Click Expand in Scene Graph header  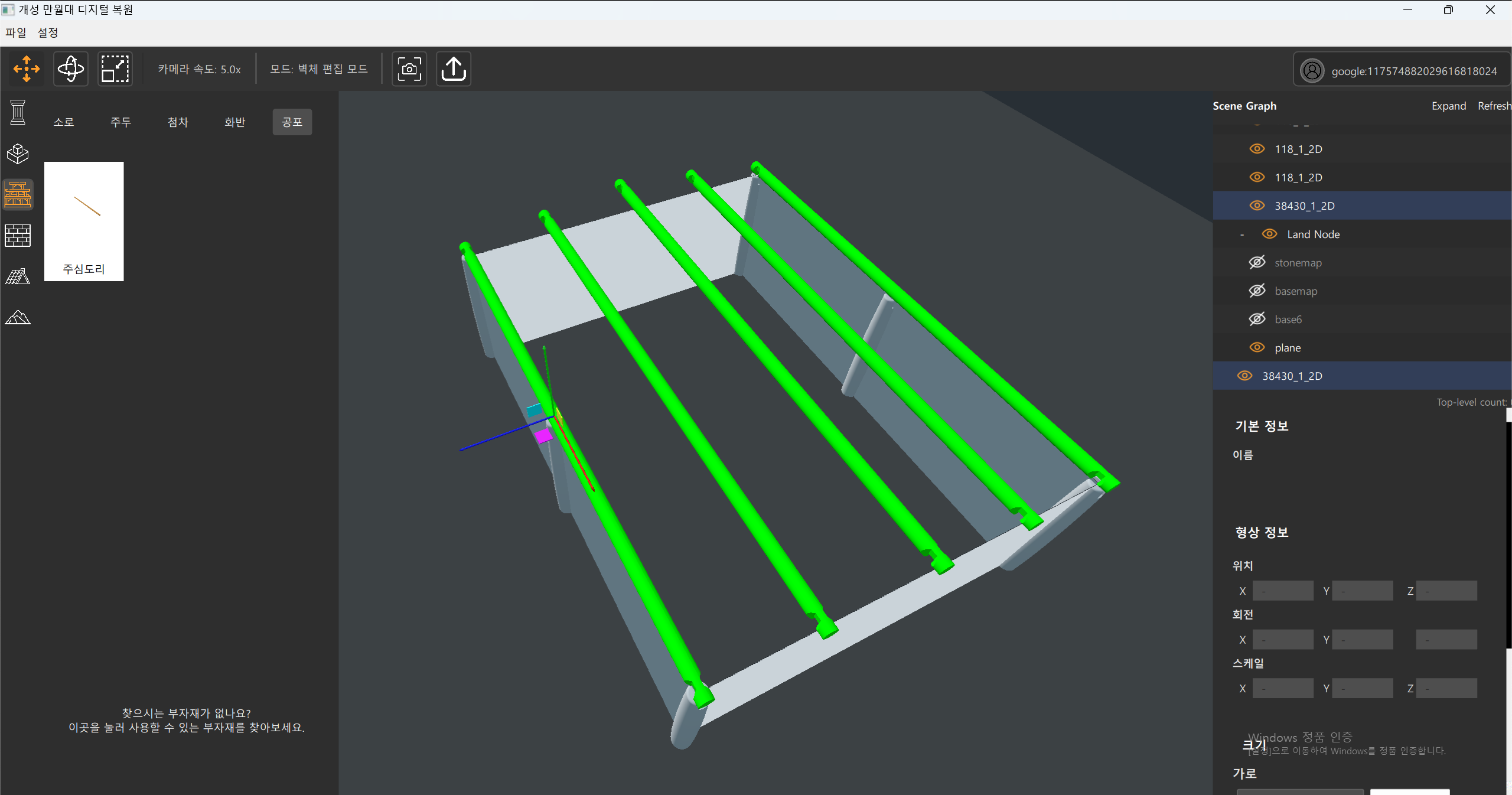pyautogui.click(x=1448, y=106)
